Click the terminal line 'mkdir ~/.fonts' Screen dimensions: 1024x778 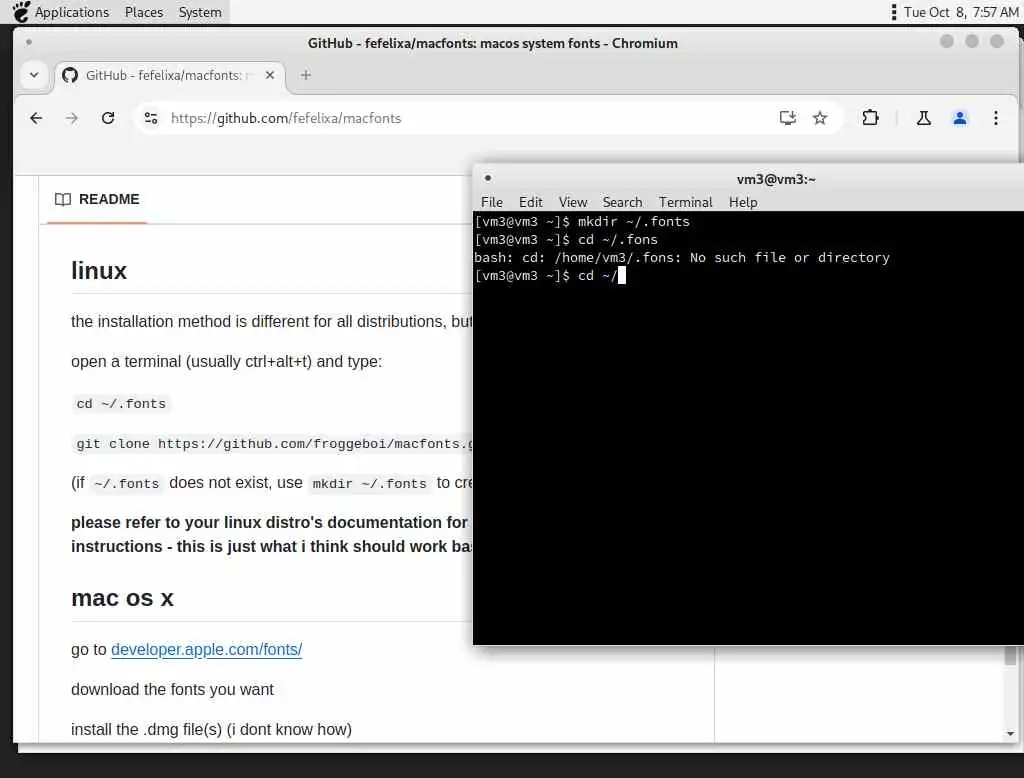[583, 221]
